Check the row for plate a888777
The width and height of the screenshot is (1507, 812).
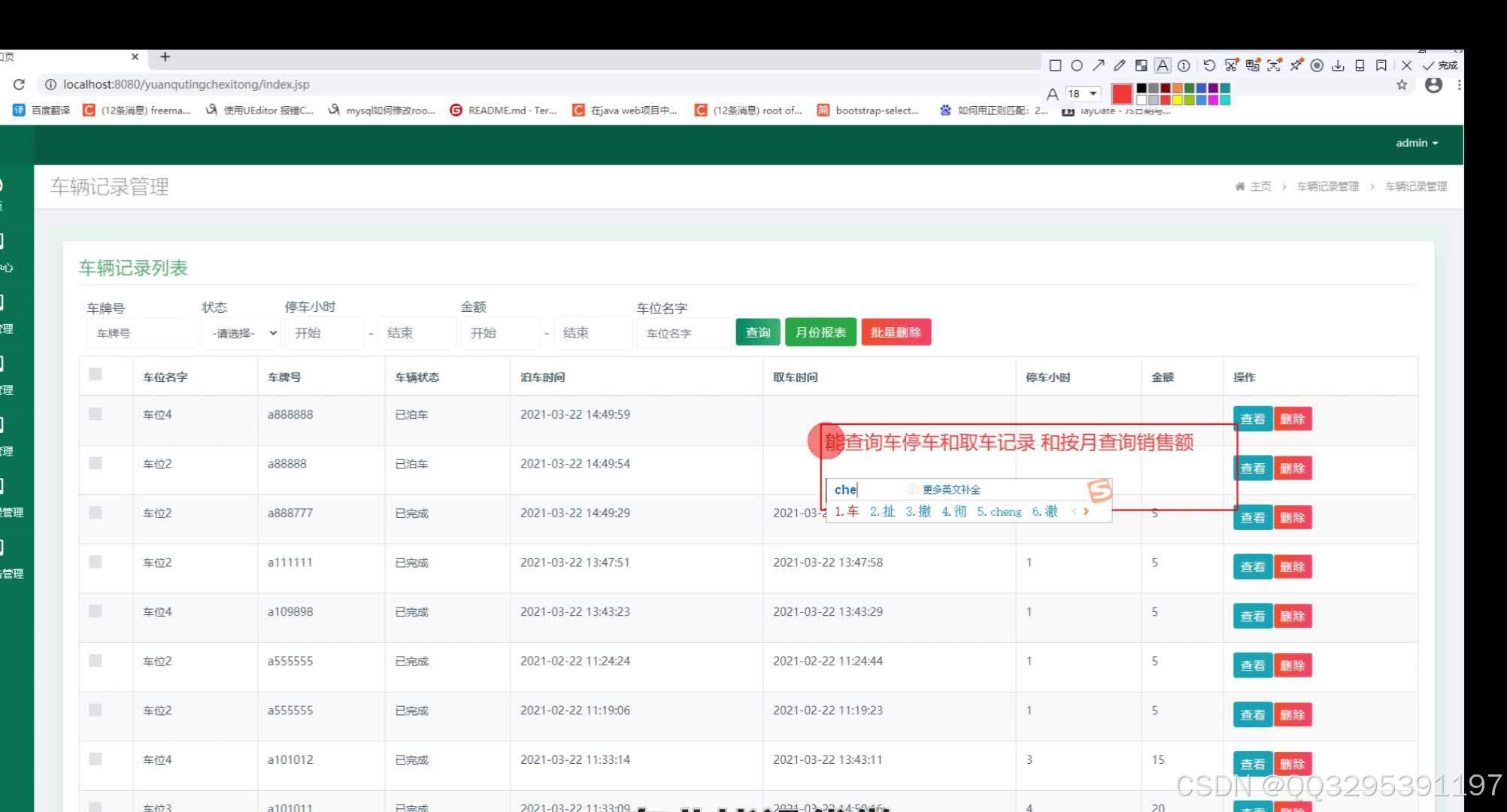[96, 512]
